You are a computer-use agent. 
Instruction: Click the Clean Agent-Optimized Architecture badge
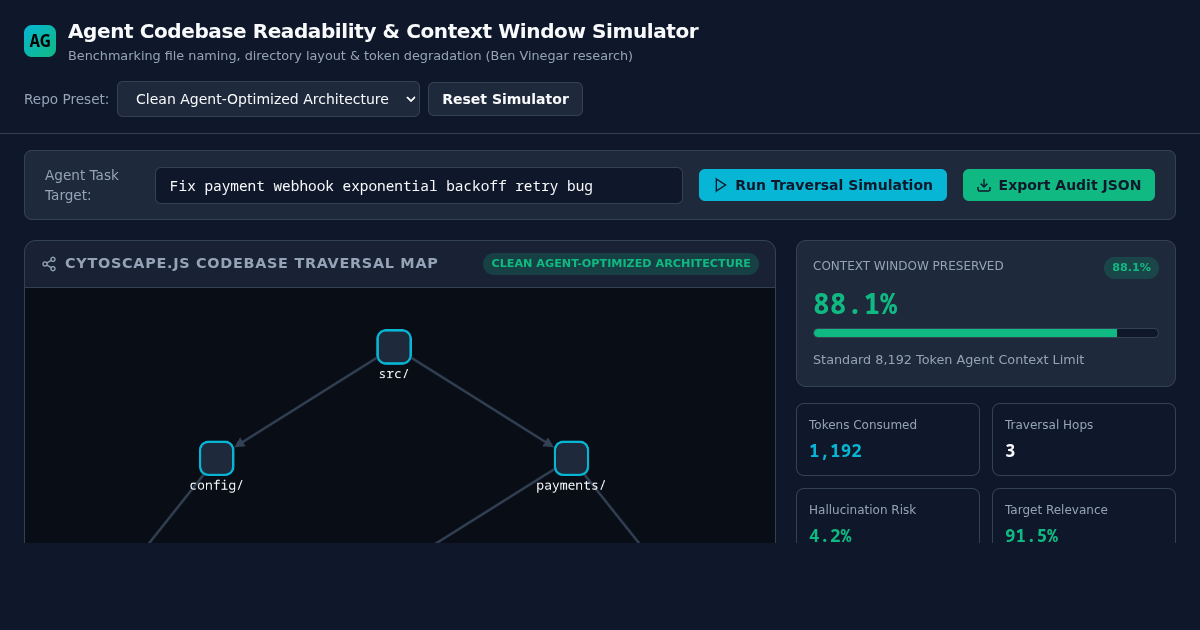[x=621, y=264]
